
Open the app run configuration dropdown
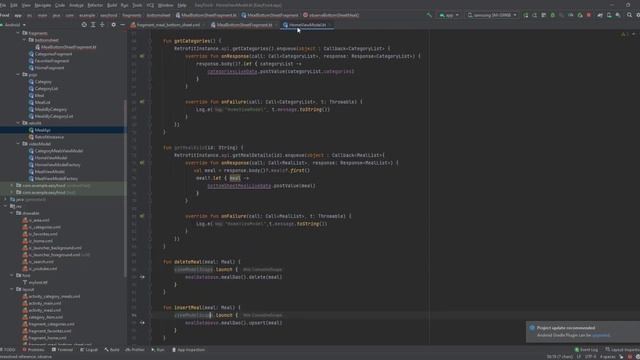[x=449, y=15]
